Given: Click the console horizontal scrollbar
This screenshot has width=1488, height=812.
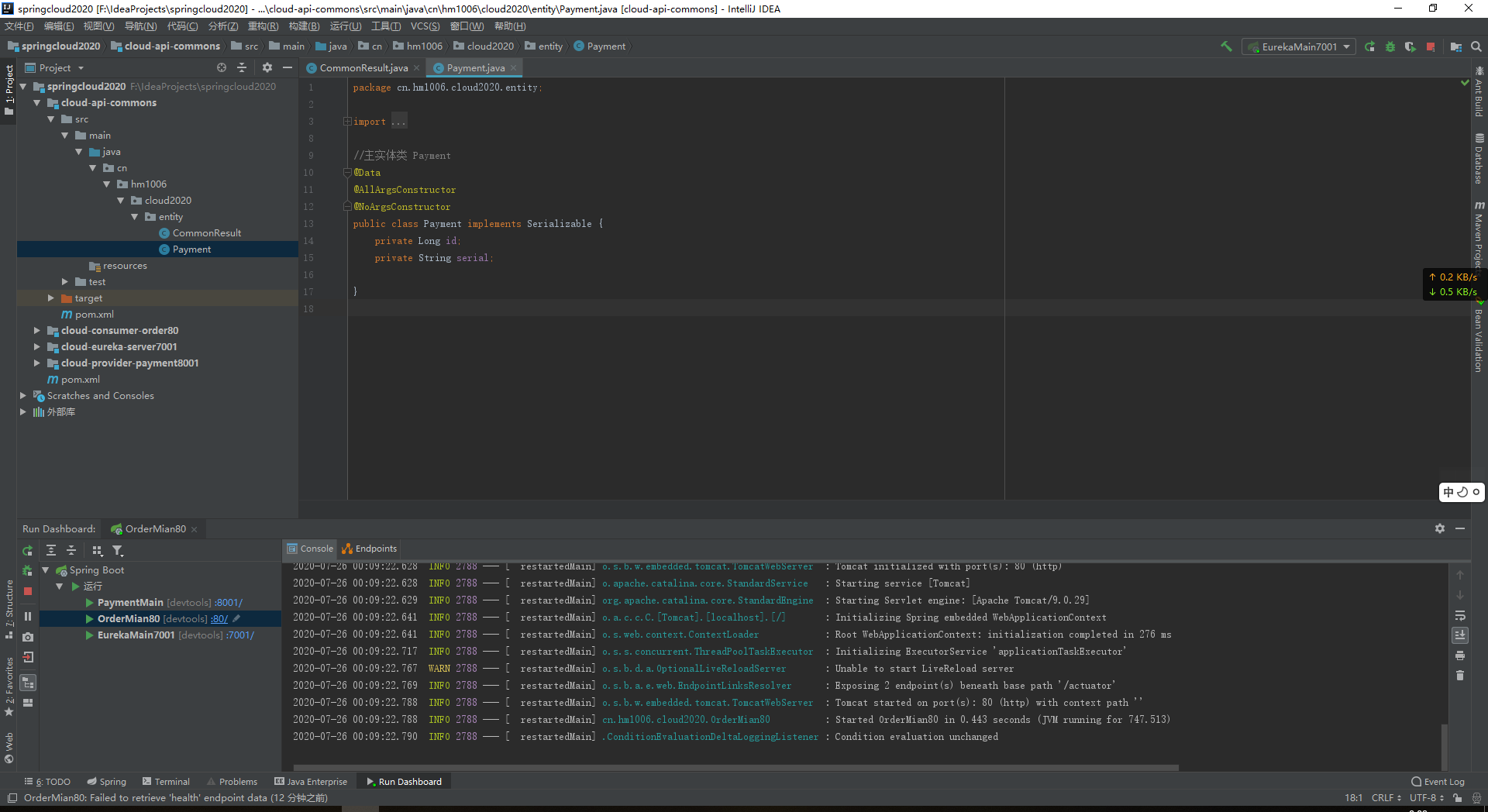Looking at the screenshot, I should [735, 768].
